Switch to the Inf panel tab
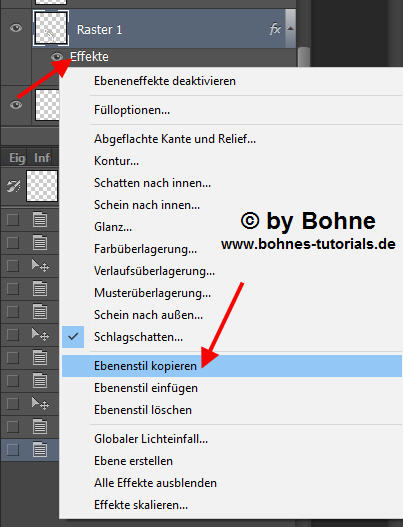Image resolution: width=403 pixels, height=527 pixels. (42, 158)
